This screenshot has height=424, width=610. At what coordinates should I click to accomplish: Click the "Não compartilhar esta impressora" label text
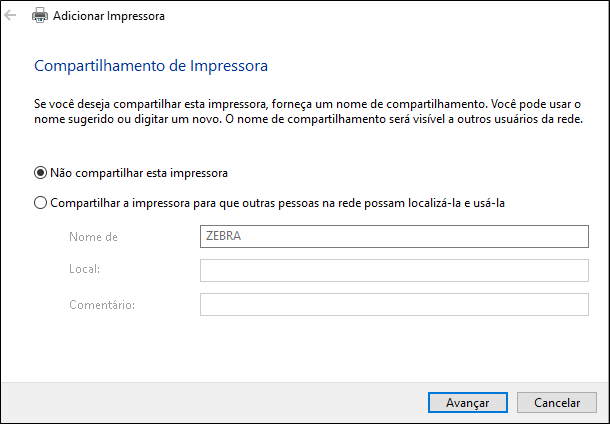[x=139, y=172]
